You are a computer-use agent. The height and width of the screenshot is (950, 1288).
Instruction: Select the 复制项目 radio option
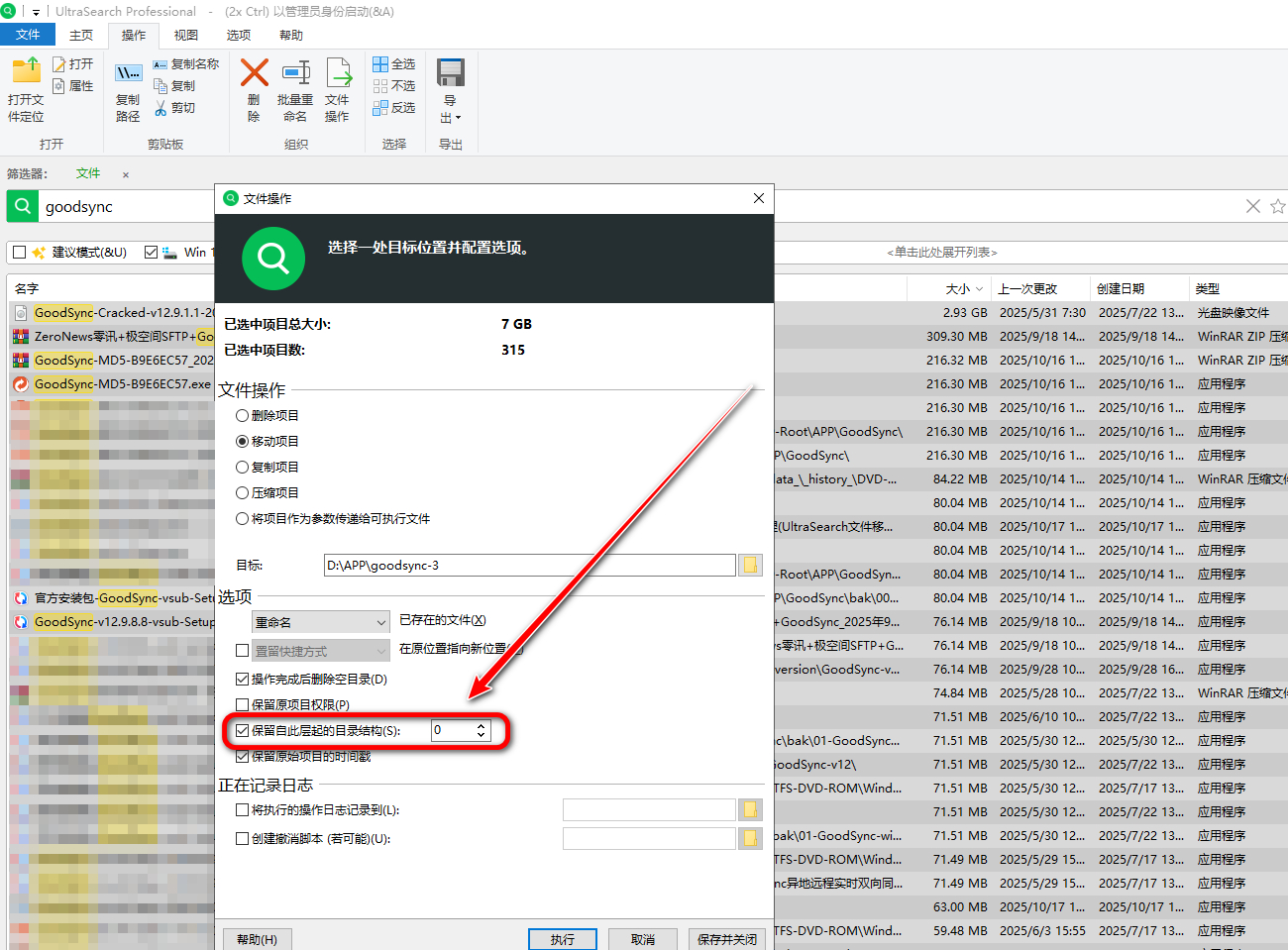(242, 467)
